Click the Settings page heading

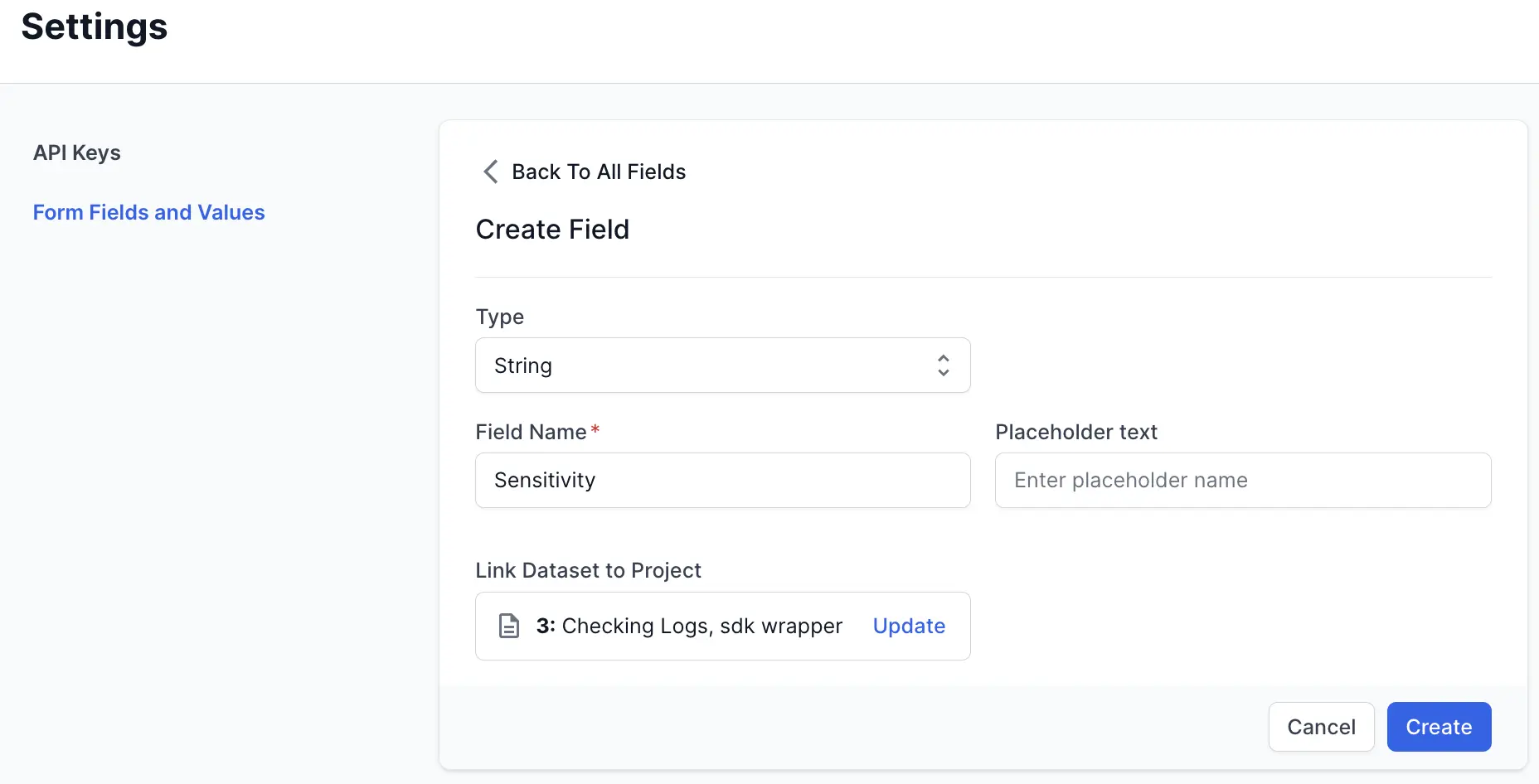(x=95, y=27)
